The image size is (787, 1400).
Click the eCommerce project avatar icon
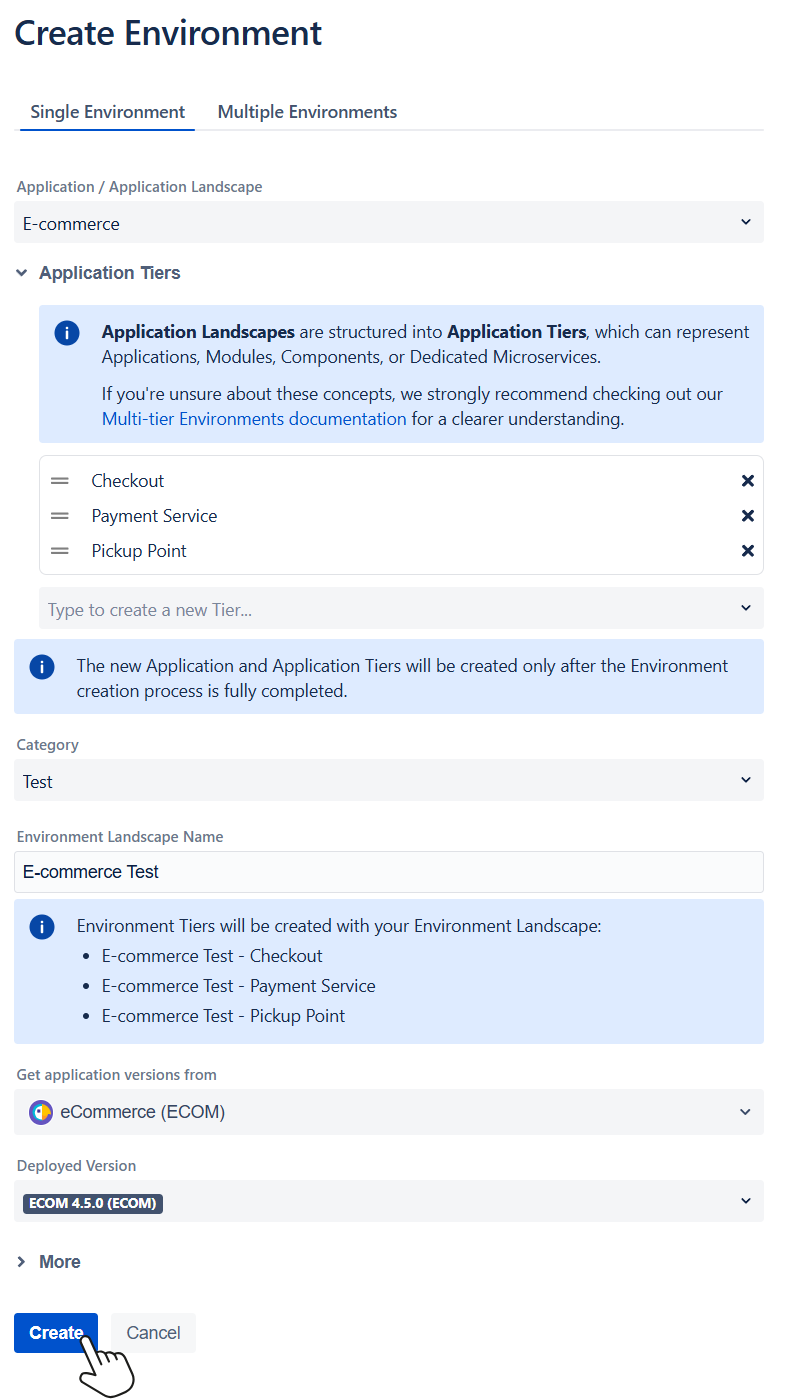(x=41, y=1112)
